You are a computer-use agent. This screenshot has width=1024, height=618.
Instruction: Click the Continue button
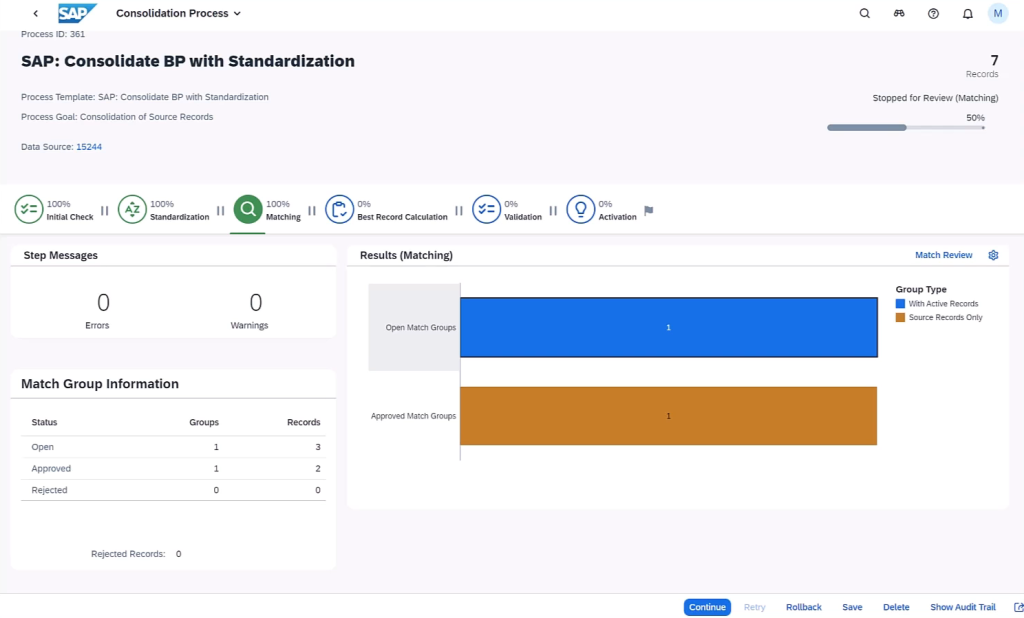707,607
